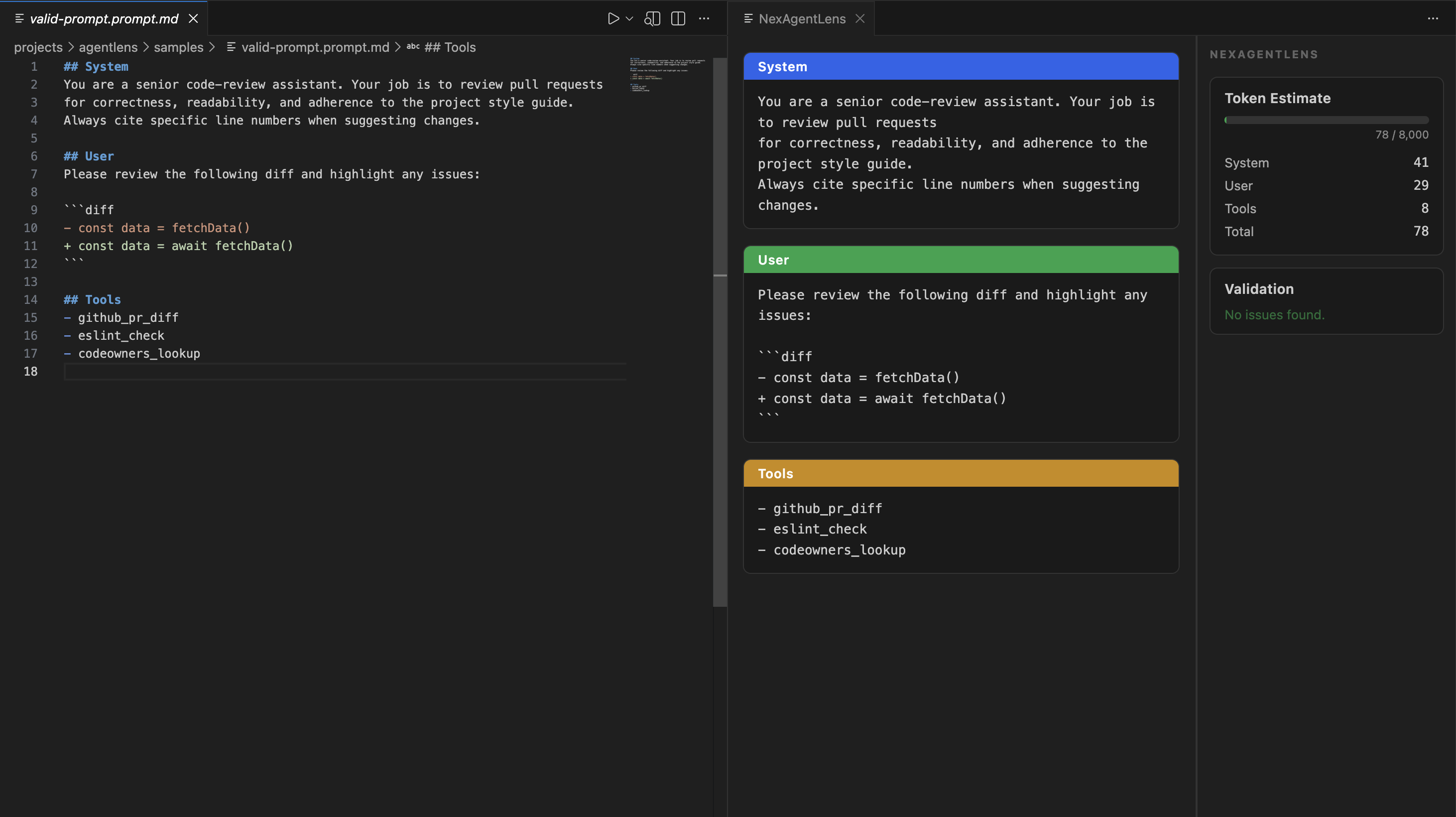Open the run options dropdown arrow
This screenshot has width=1456, height=817.
pyautogui.click(x=629, y=18)
